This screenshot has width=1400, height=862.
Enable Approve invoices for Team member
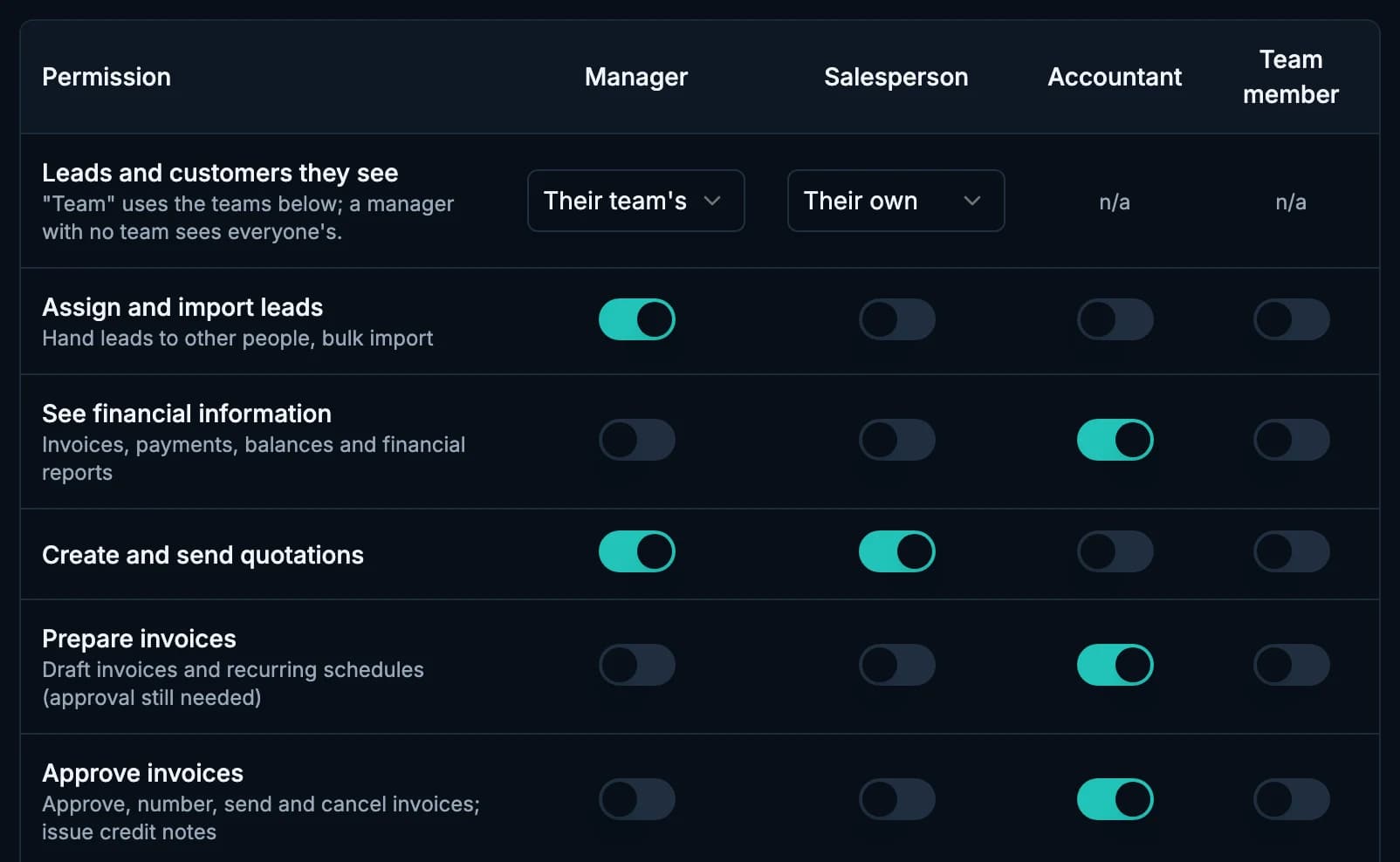click(x=1291, y=799)
